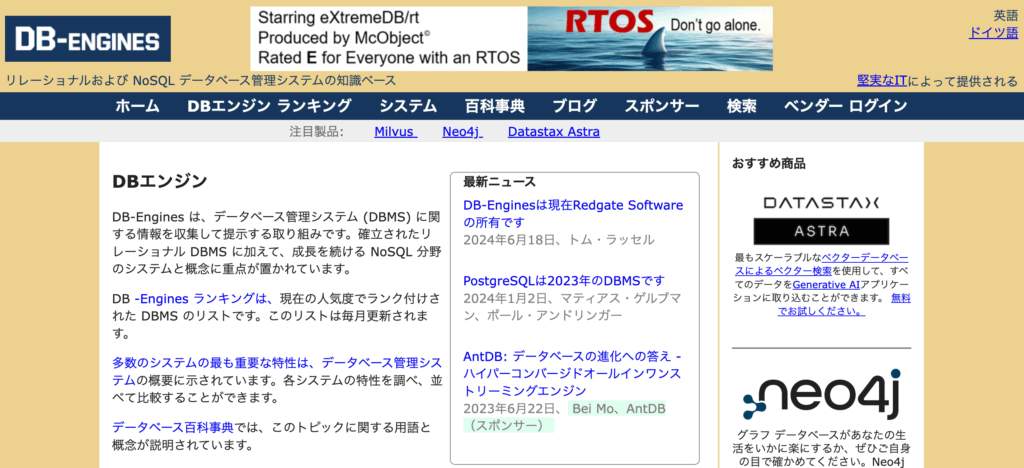Open DBエンジン ランキング menu item
Image resolution: width=1024 pixels, height=468 pixels.
click(269, 106)
